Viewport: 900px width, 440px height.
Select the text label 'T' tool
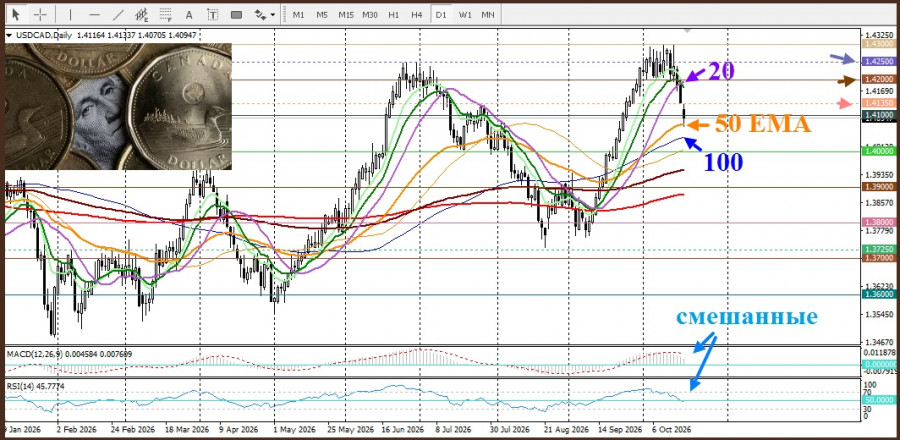coord(213,15)
